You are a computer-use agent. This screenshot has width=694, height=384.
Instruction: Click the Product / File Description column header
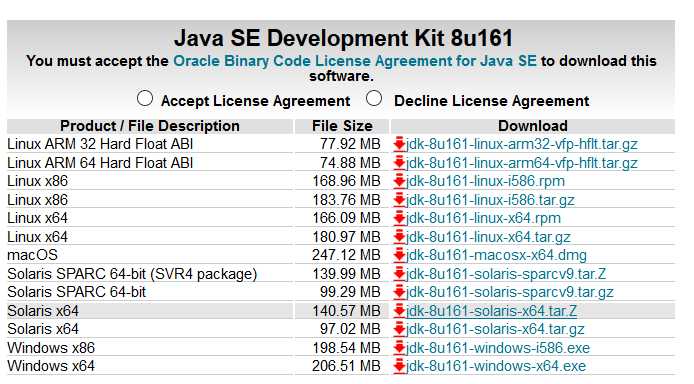(x=150, y=126)
